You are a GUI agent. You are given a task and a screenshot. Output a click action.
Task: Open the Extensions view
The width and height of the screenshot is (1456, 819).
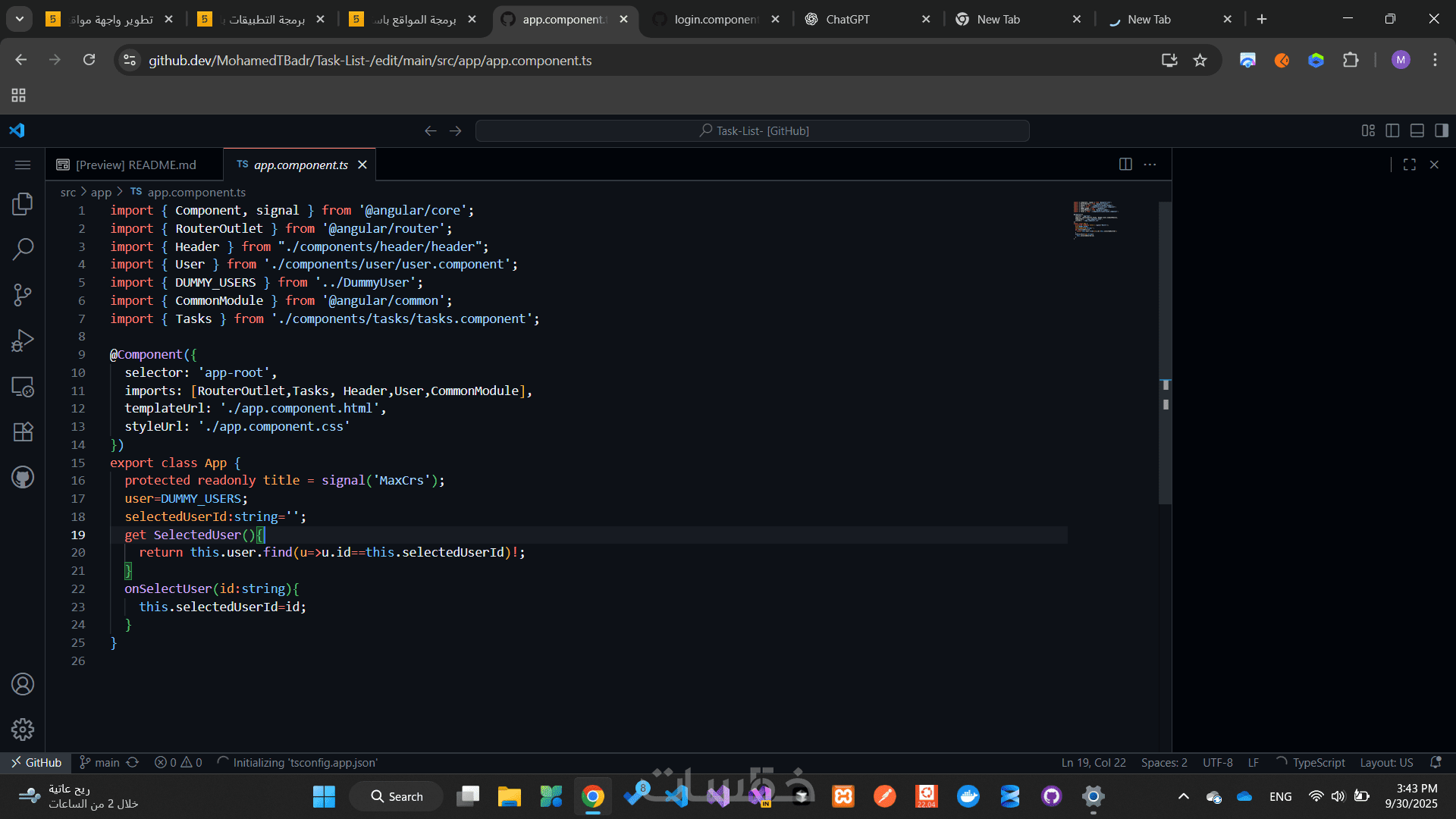coord(22,431)
